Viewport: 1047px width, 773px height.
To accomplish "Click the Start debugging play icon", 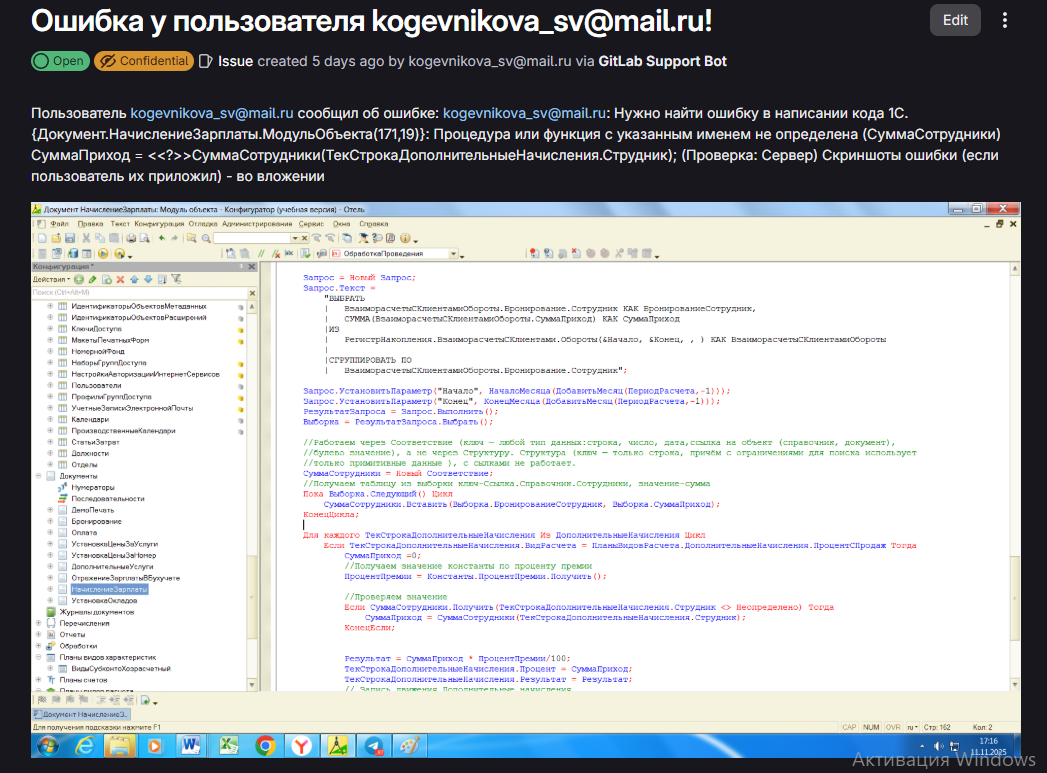I will (103, 254).
